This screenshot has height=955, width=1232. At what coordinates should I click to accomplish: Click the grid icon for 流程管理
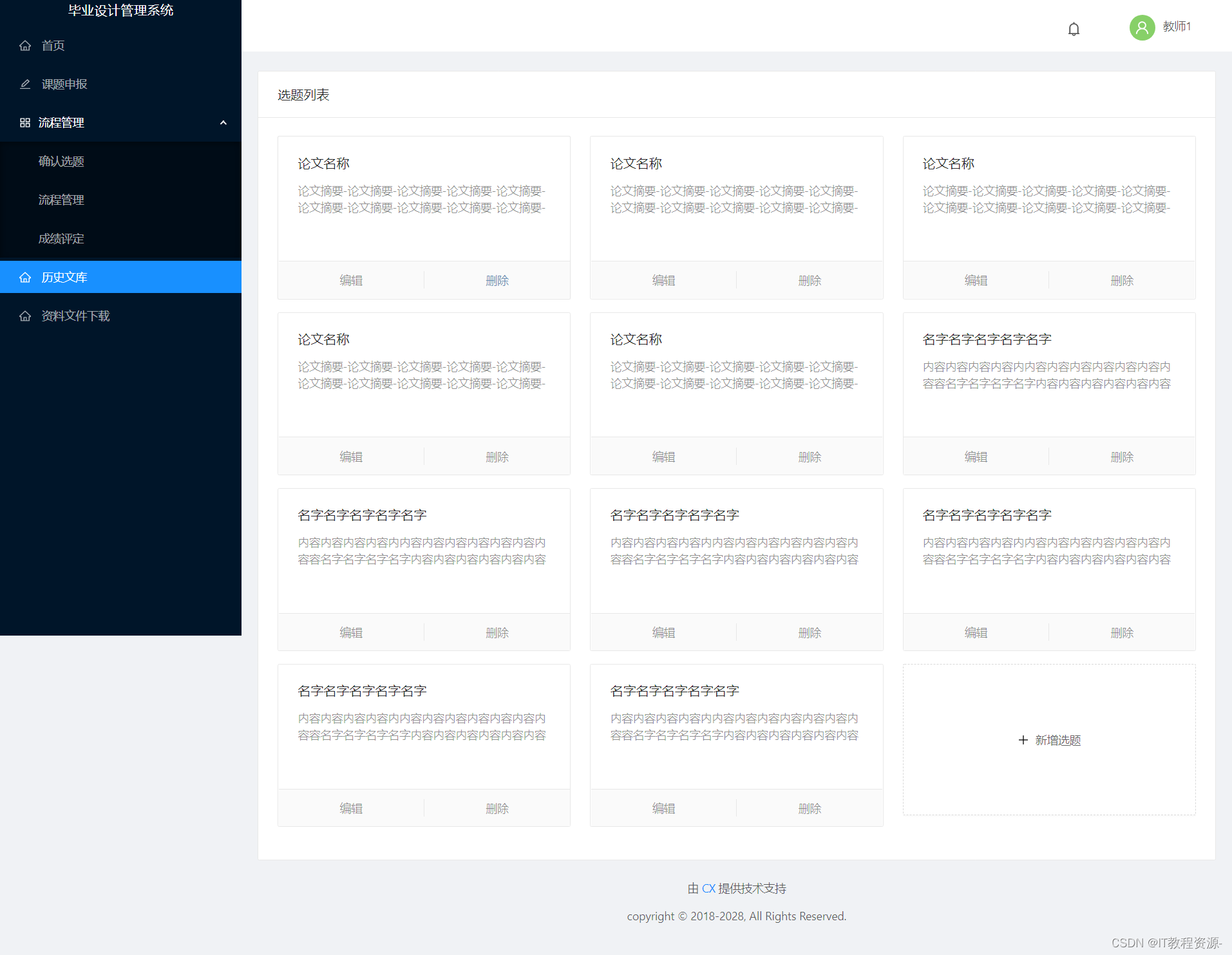coord(26,122)
